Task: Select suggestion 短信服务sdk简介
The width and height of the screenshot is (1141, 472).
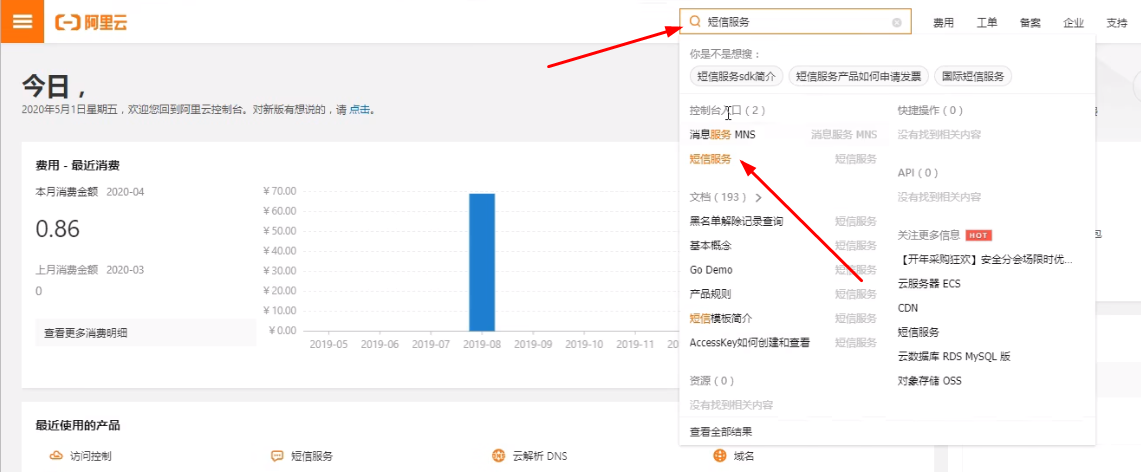Action: pos(736,76)
